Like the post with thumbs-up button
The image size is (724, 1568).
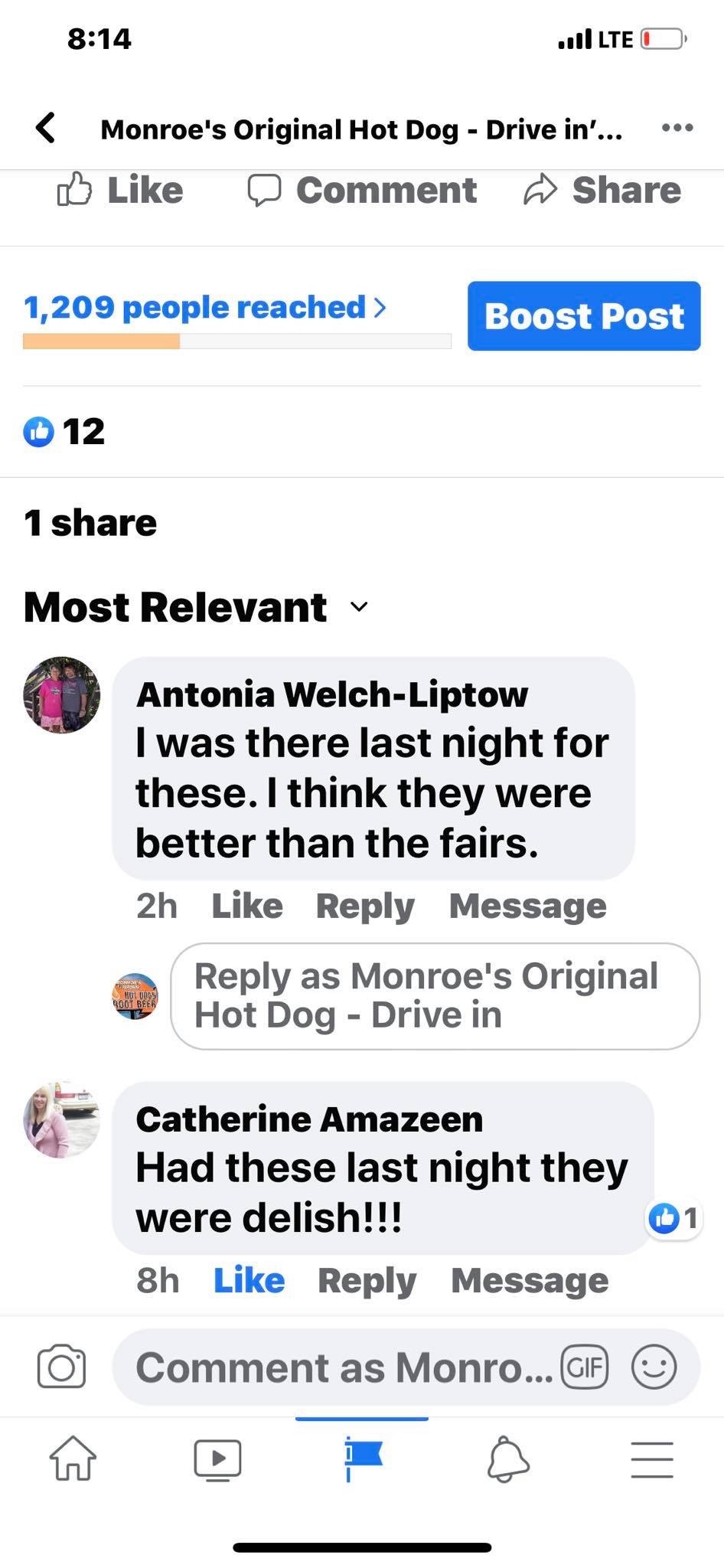(121, 190)
